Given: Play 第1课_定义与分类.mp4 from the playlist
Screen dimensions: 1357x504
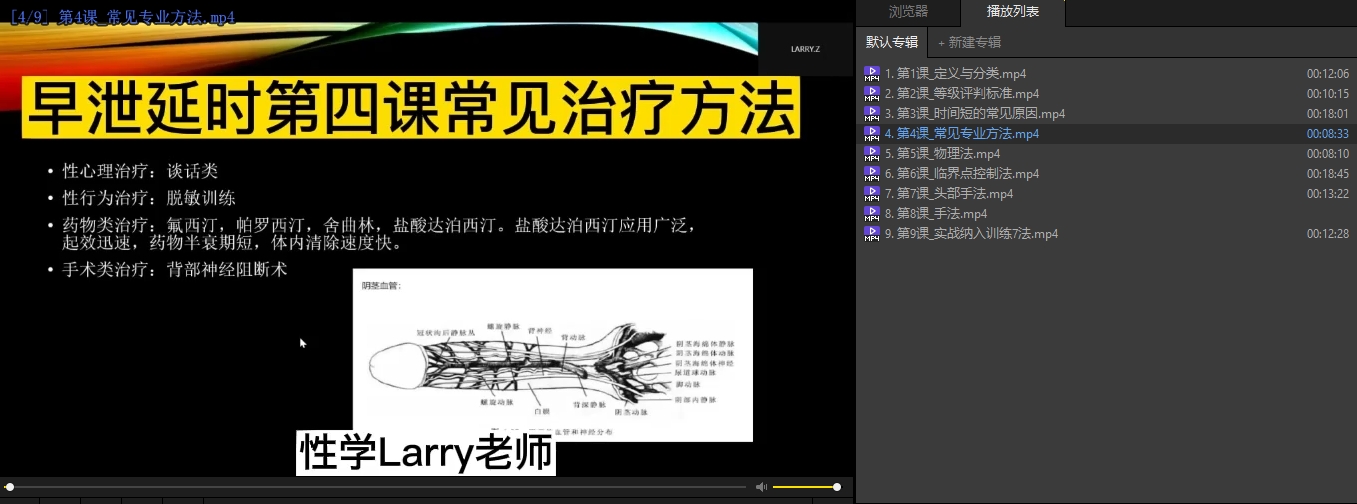Looking at the screenshot, I should coord(960,74).
